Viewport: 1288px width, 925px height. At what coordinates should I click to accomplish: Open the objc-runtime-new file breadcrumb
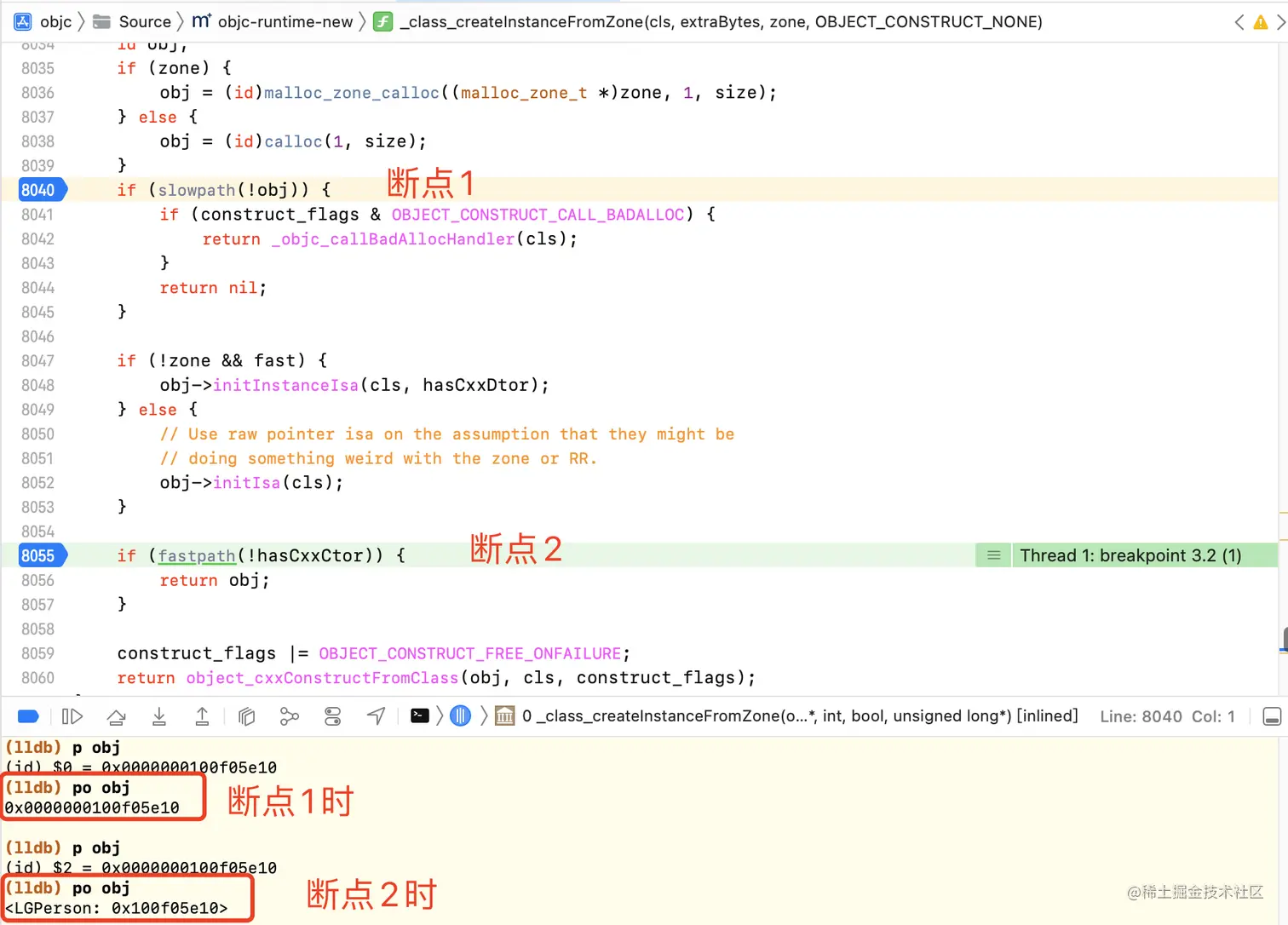273,21
